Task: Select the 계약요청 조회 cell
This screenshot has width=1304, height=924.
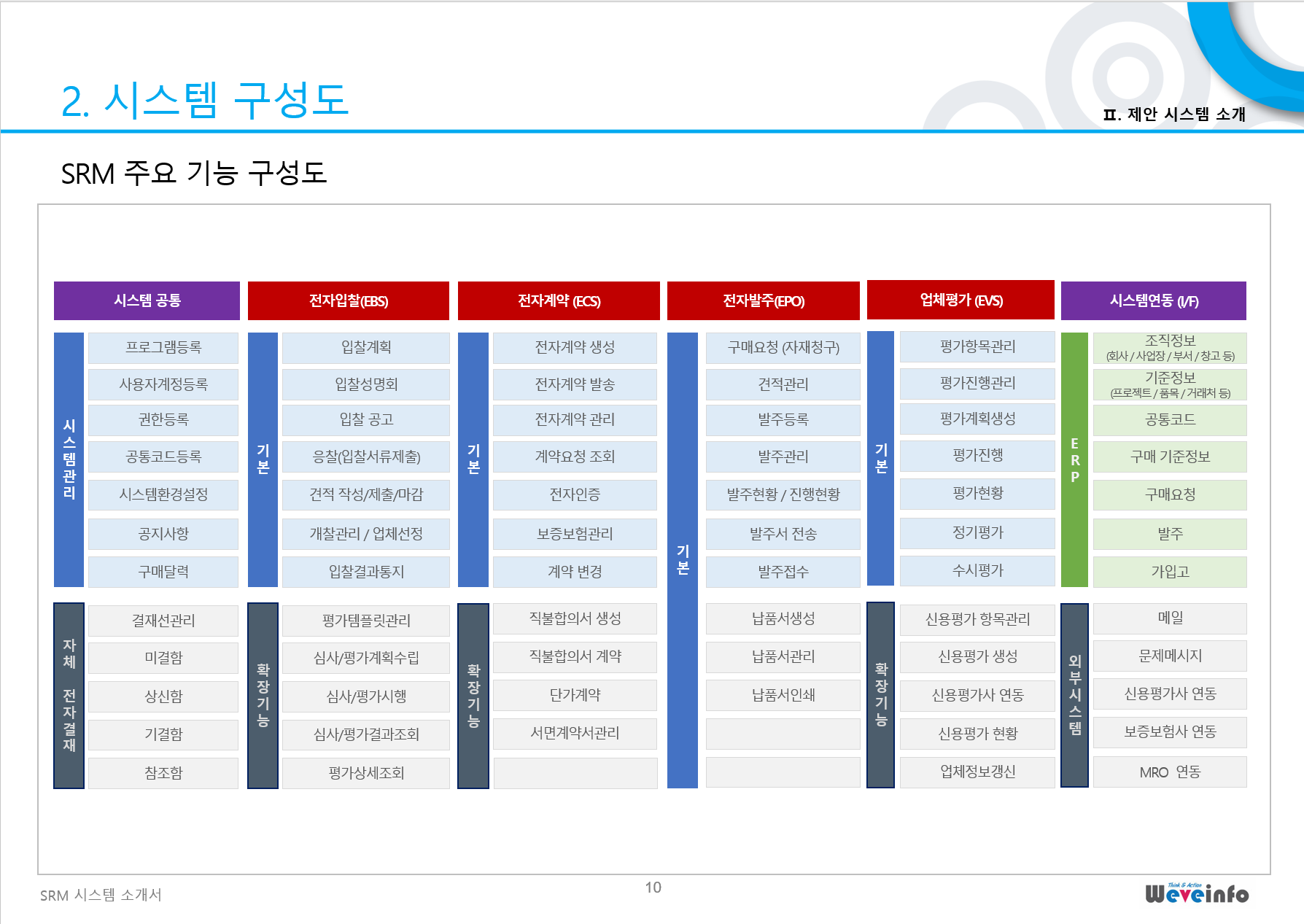Action: tap(575, 457)
